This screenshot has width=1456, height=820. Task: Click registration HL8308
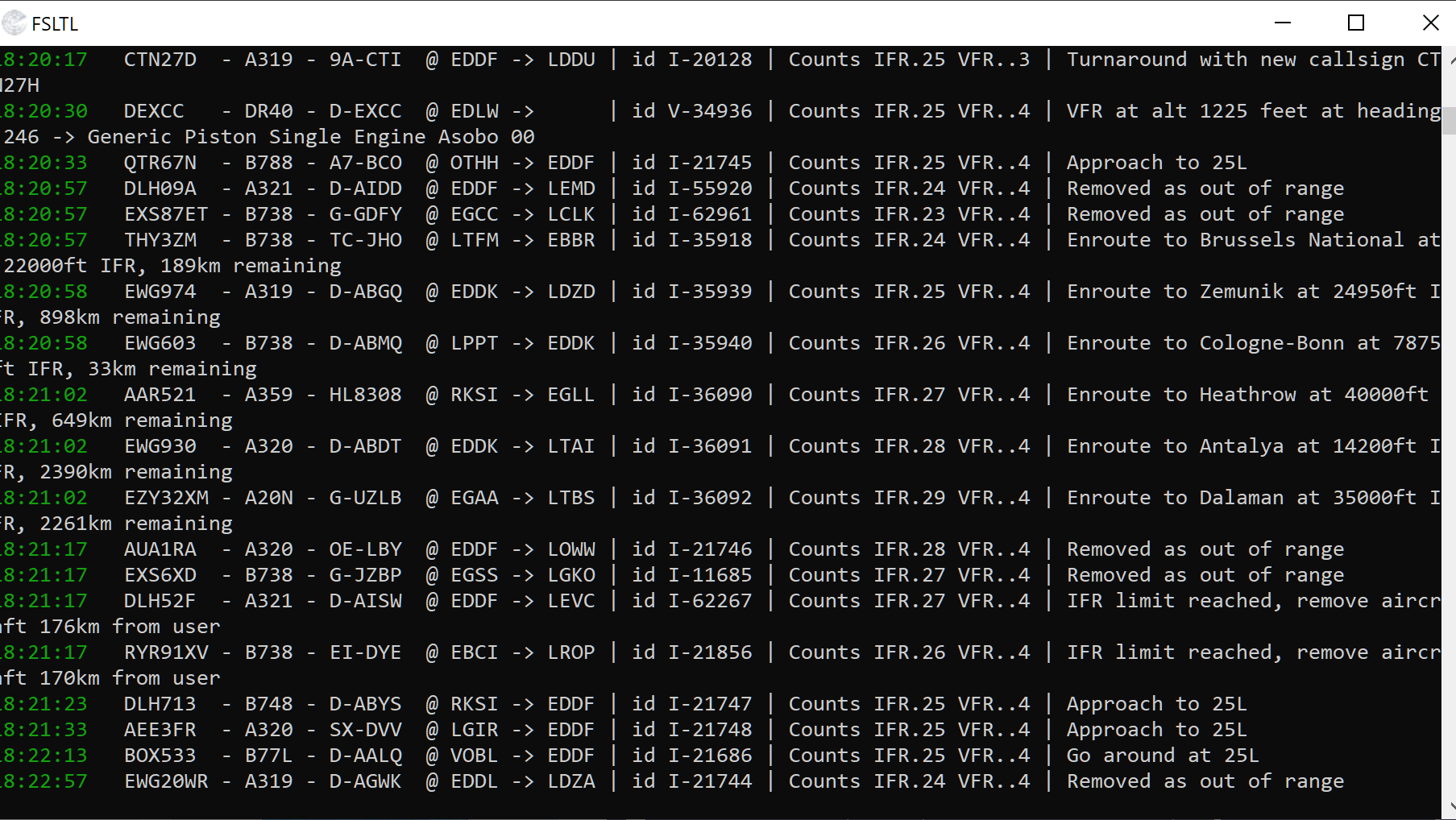point(366,395)
